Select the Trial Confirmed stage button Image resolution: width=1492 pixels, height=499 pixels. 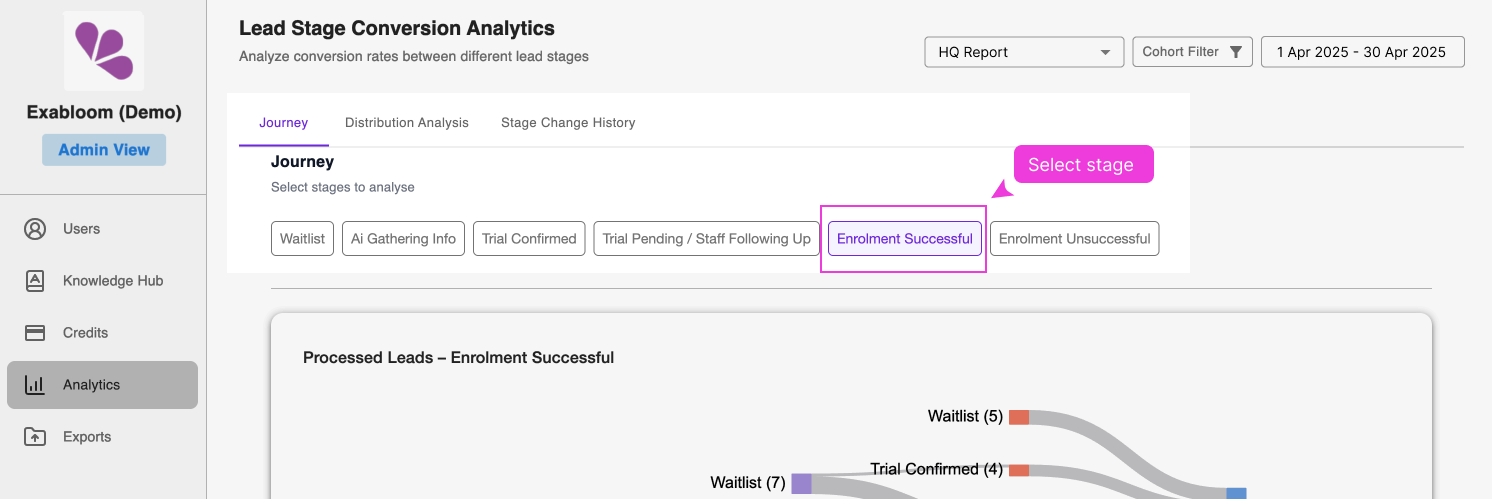529,239
